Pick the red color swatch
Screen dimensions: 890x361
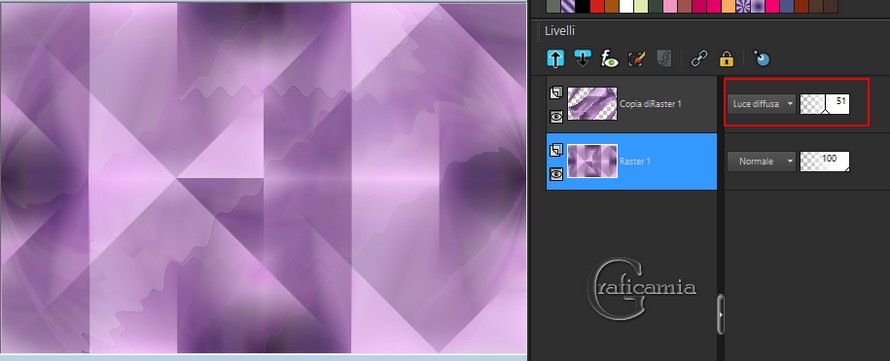click(x=597, y=6)
